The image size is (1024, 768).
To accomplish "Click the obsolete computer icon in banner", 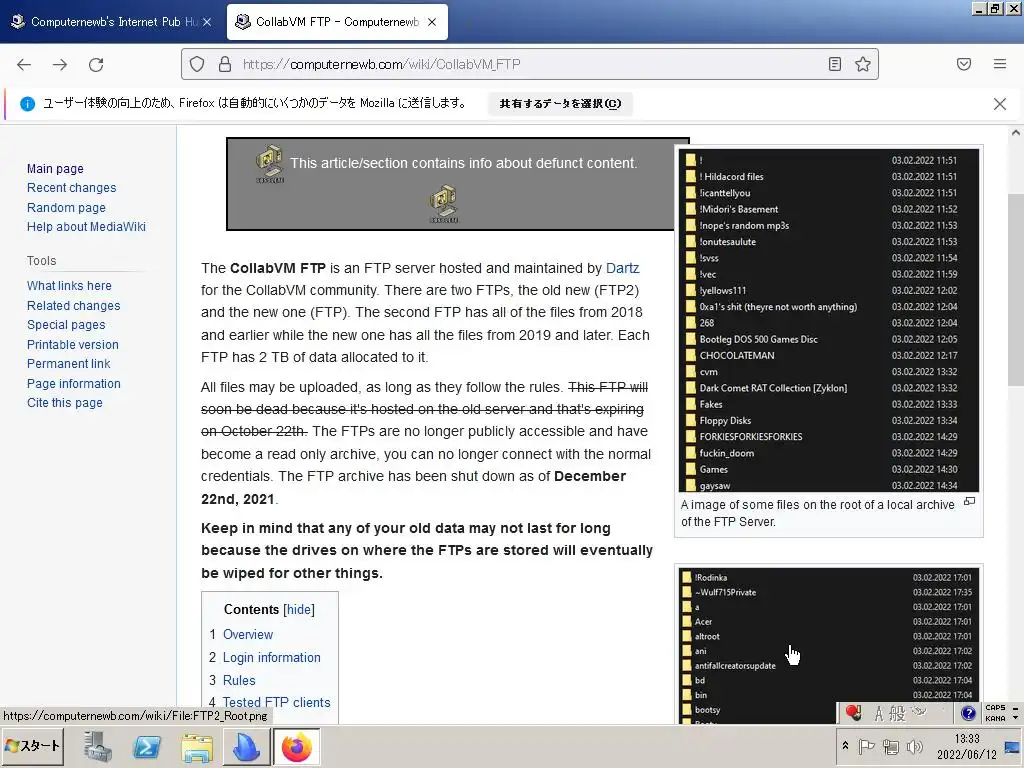I will (x=270, y=164).
